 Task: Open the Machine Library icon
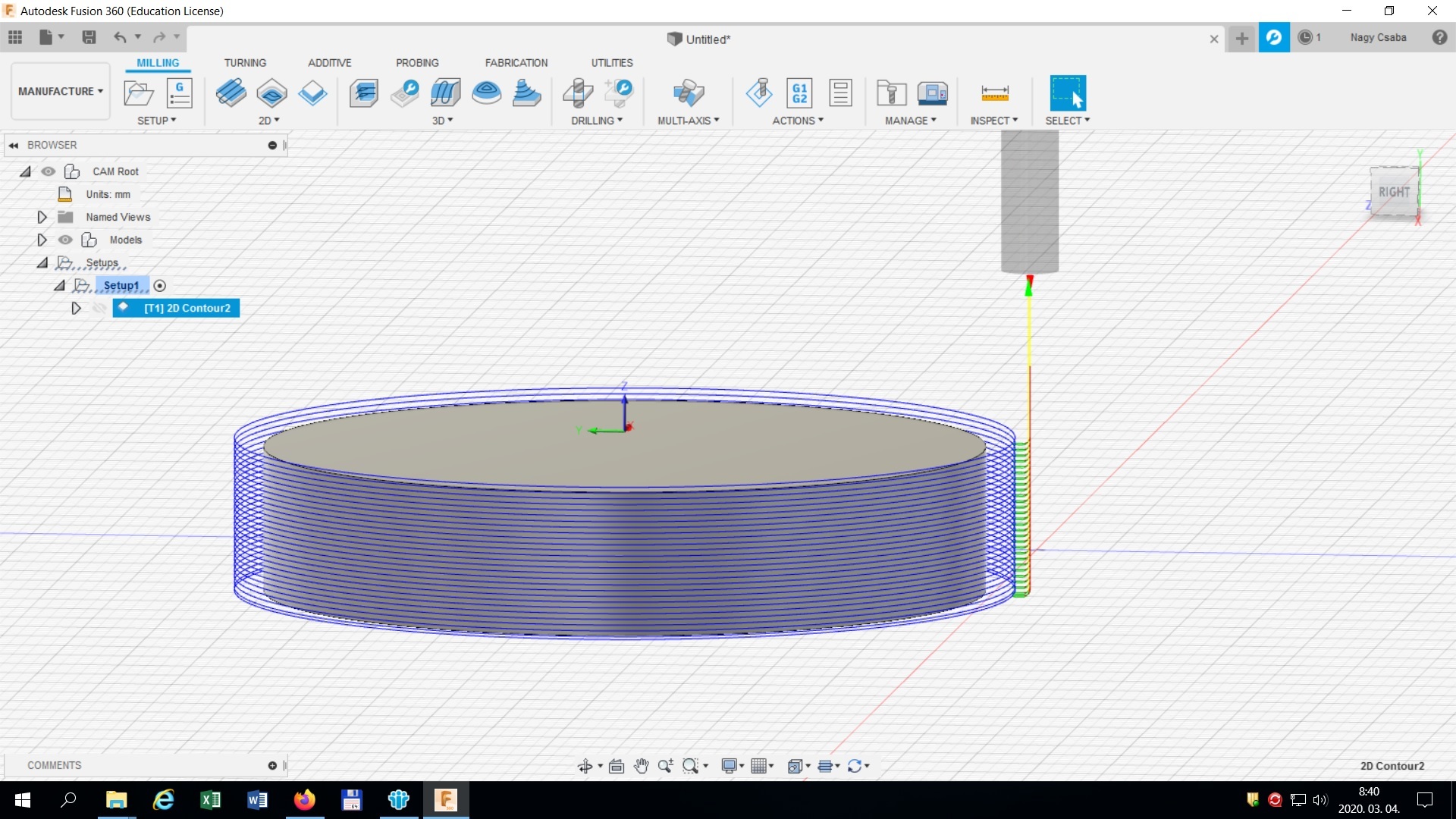pyautogui.click(x=932, y=93)
